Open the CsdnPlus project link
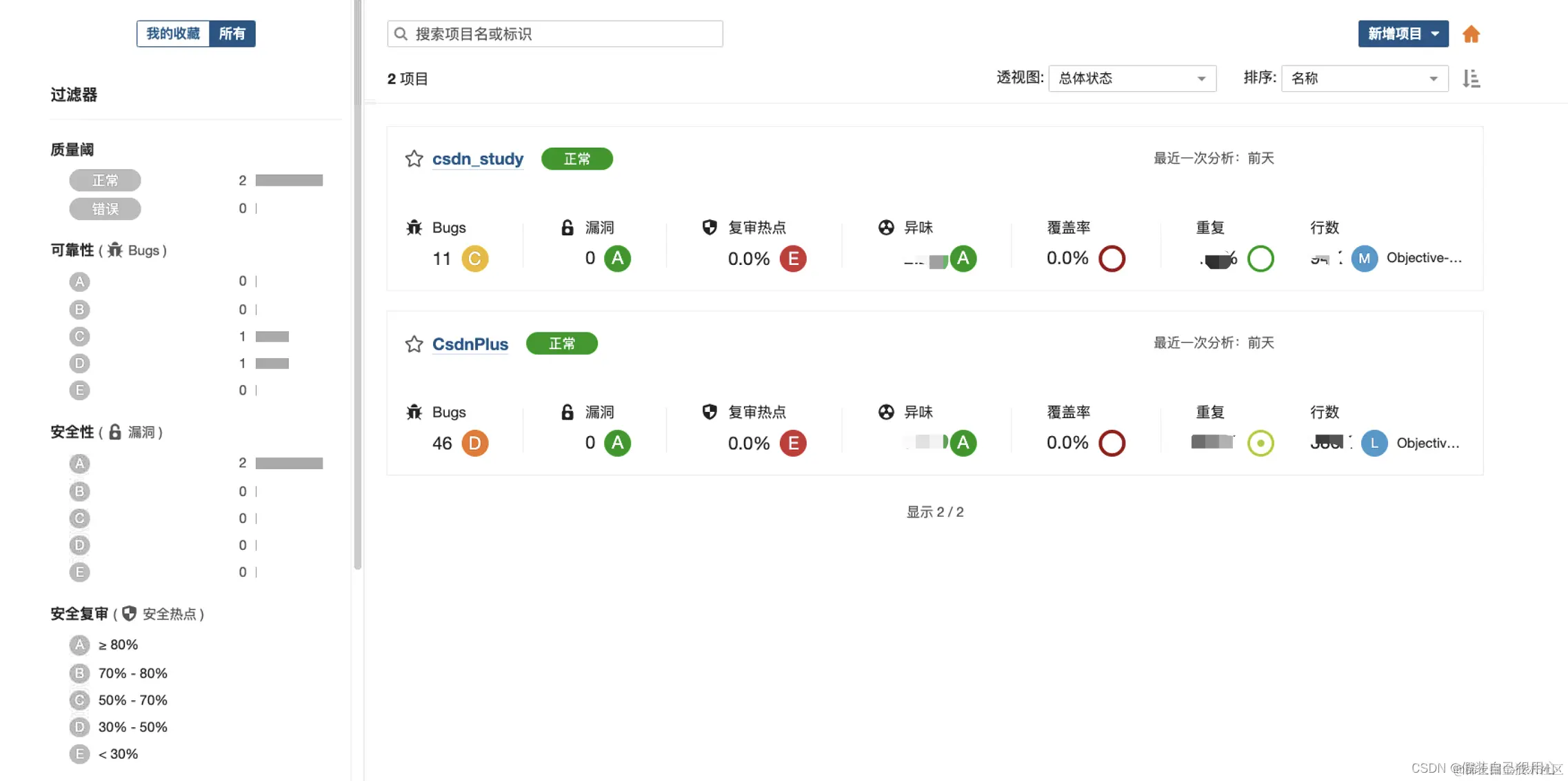 (470, 344)
